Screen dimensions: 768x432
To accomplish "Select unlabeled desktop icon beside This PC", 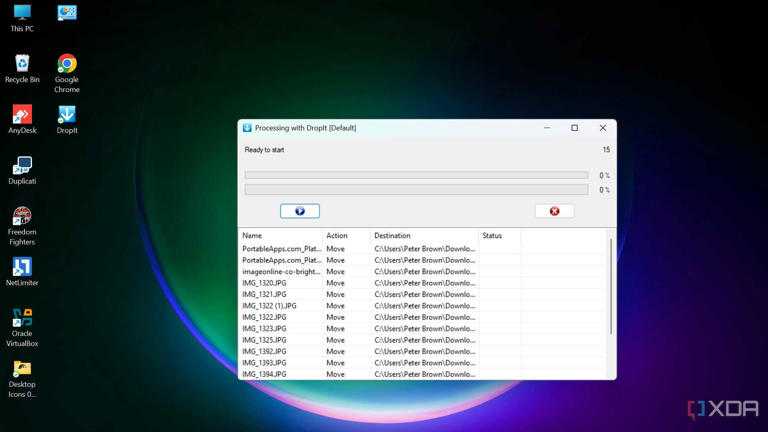I will click(67, 13).
